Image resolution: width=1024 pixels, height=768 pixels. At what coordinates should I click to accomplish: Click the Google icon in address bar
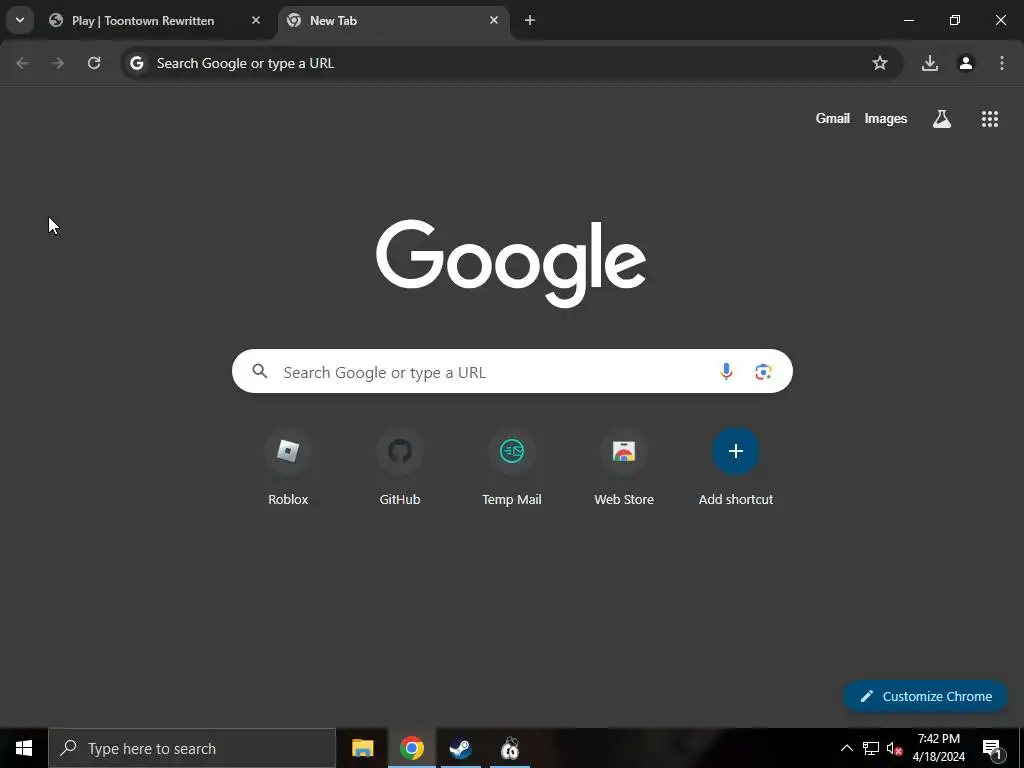pyautogui.click(x=136, y=63)
